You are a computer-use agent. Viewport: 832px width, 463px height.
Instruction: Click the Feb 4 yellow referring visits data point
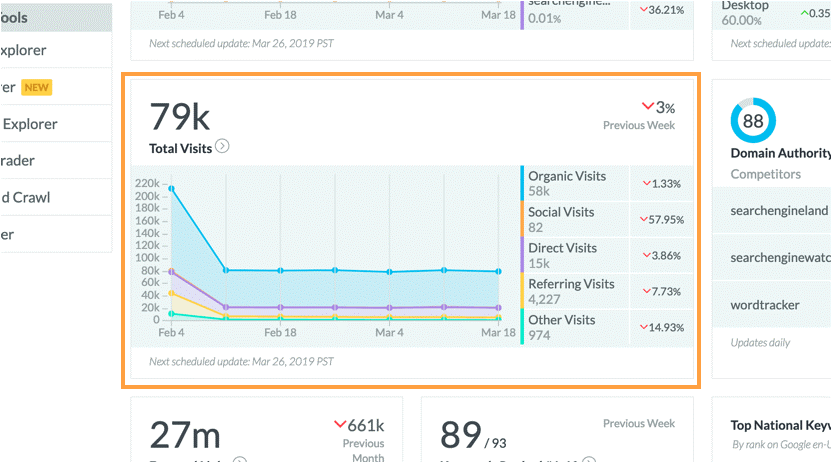(x=171, y=293)
